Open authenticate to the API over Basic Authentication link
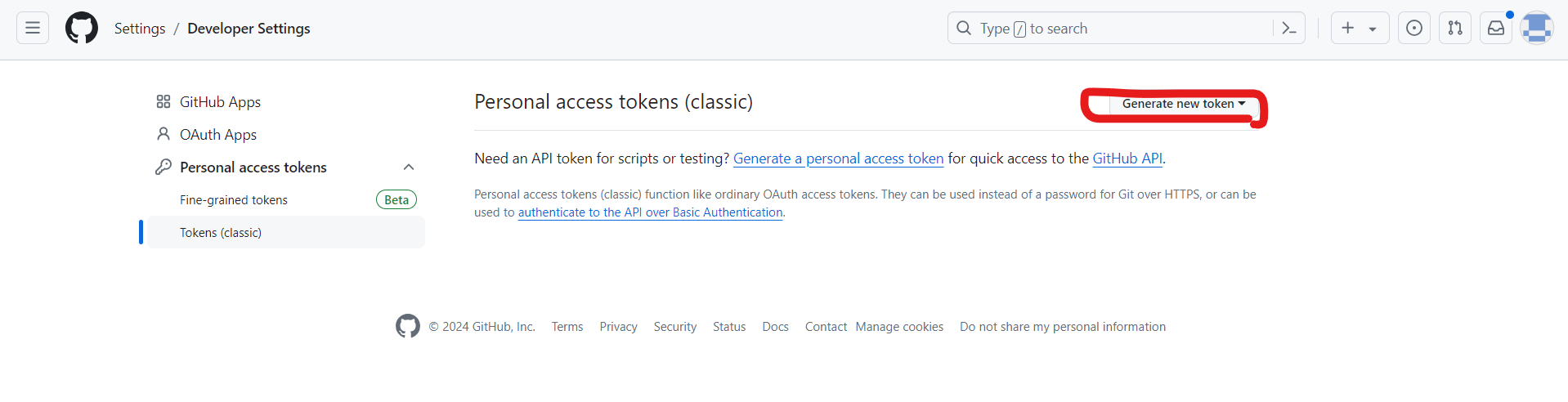 pos(651,212)
